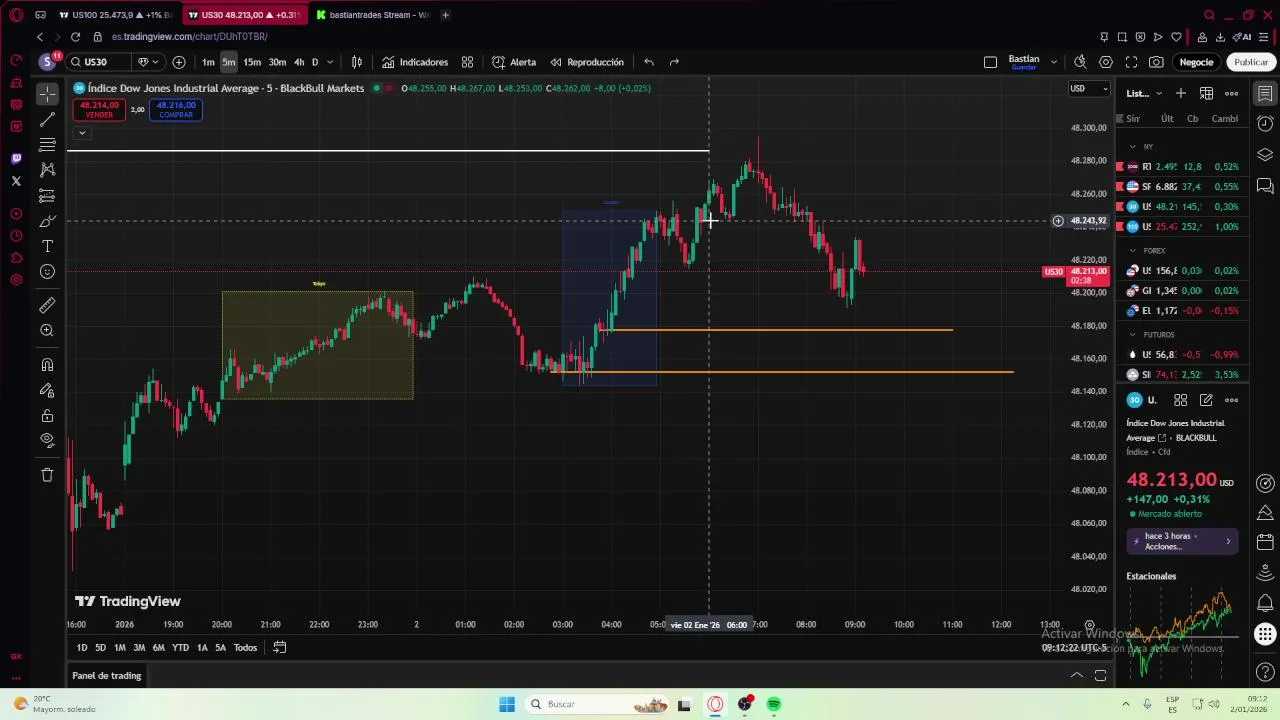
Task: Open chart settings hexagon icon
Action: [1106, 62]
